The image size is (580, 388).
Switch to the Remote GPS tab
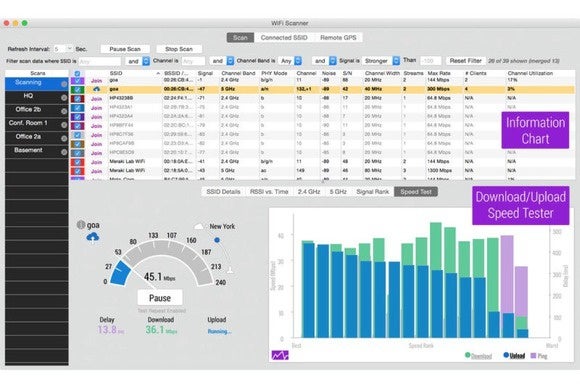(x=338, y=38)
